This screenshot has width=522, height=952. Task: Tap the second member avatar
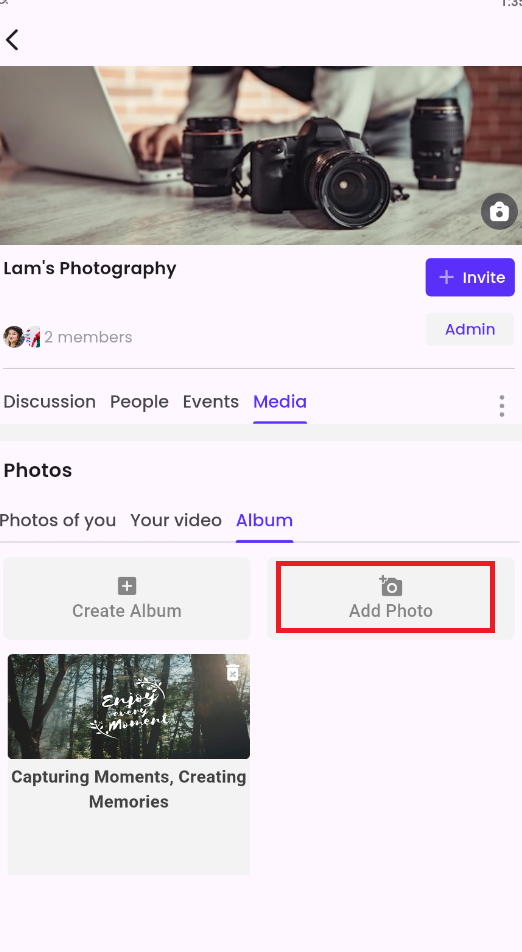(x=33, y=336)
